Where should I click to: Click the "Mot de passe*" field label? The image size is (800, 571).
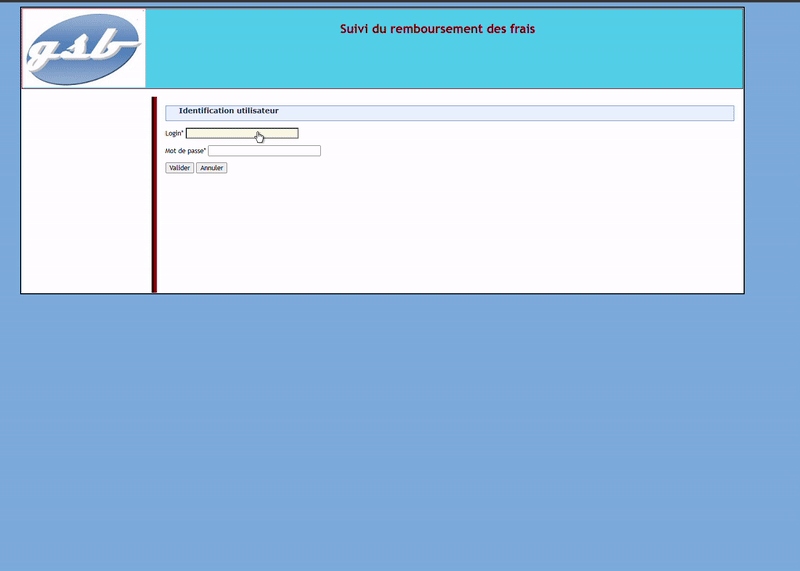(185, 151)
